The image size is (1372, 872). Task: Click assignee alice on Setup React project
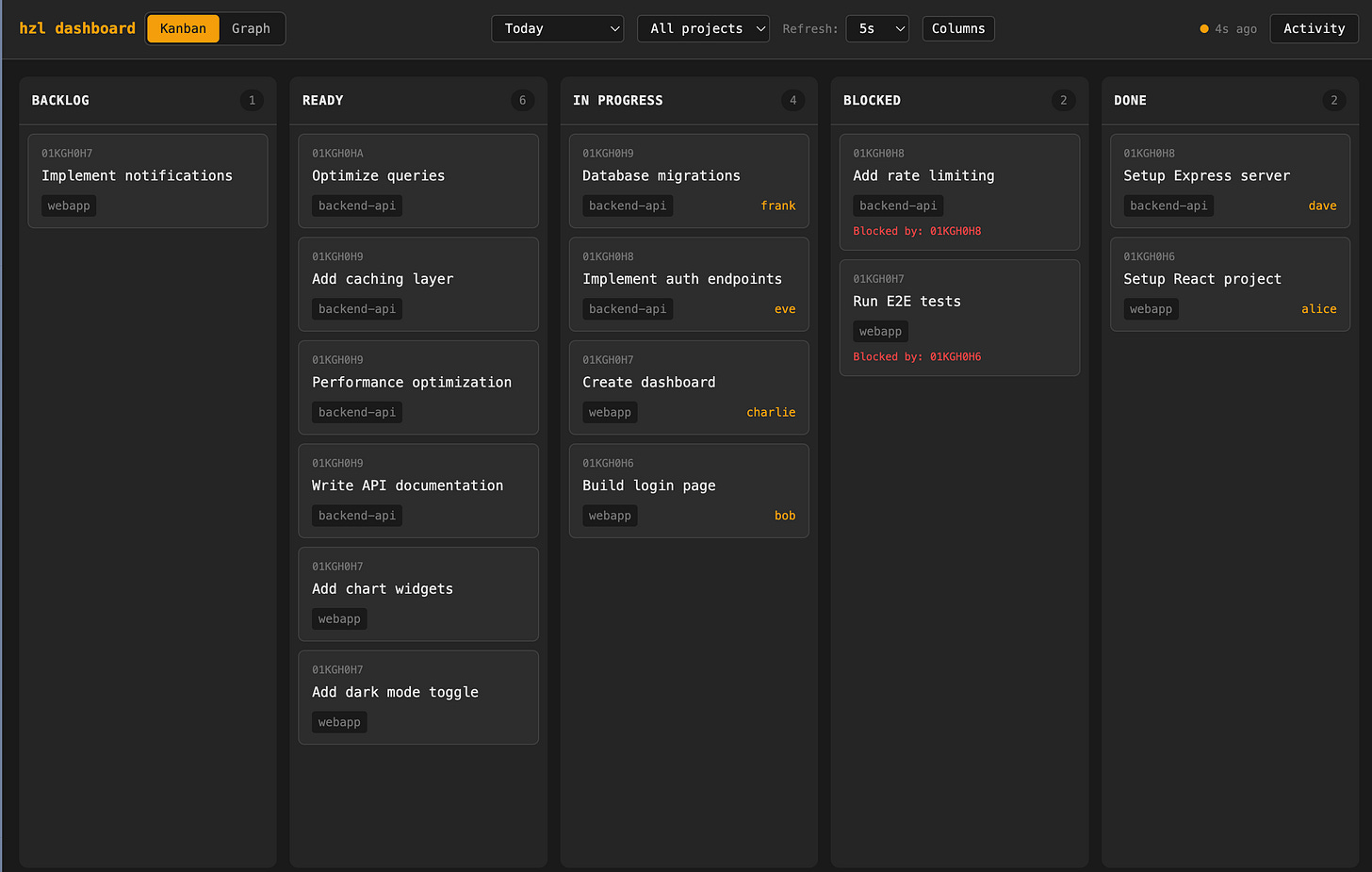[x=1318, y=309]
